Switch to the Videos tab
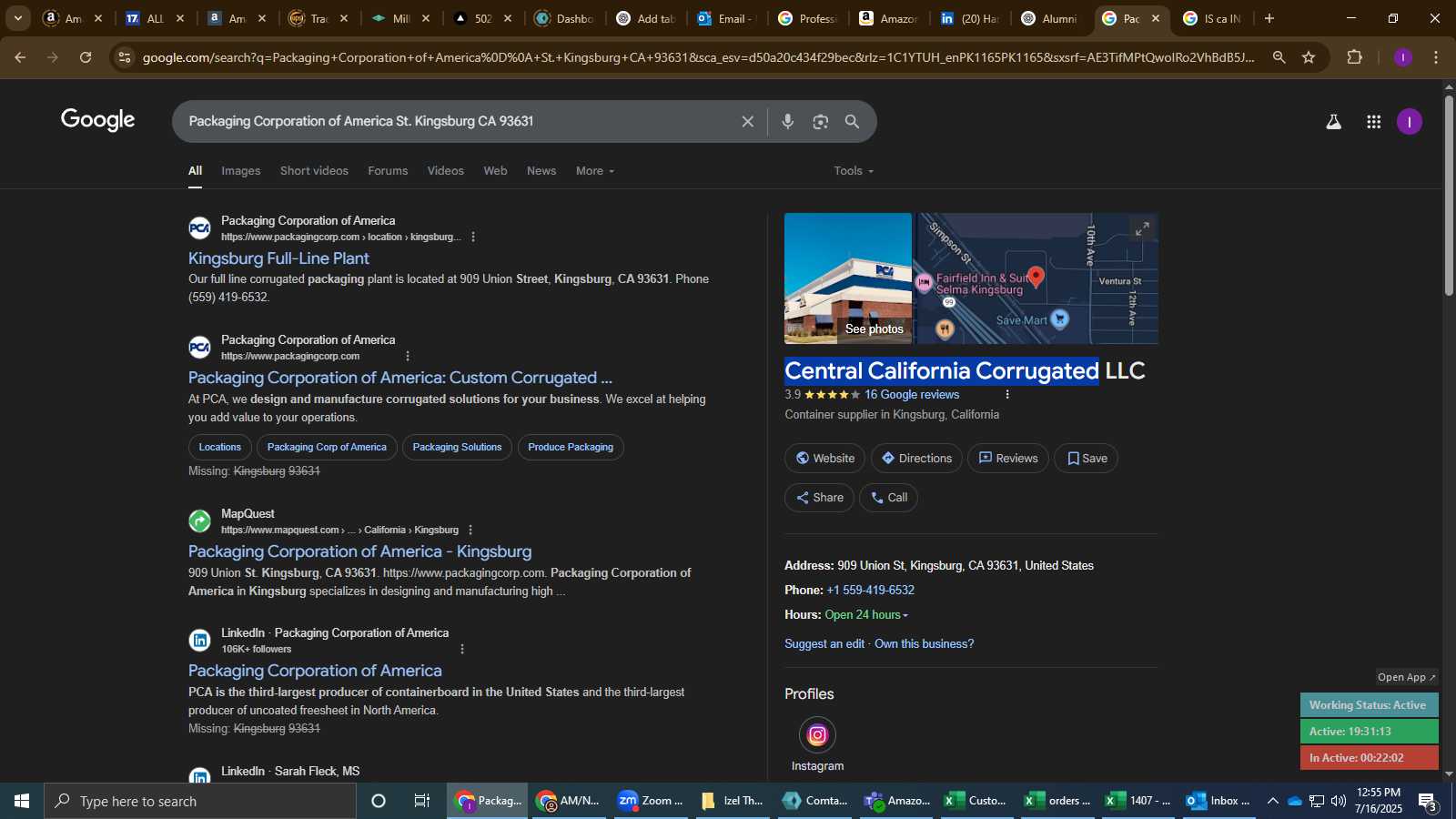The width and height of the screenshot is (1456, 819). [446, 171]
